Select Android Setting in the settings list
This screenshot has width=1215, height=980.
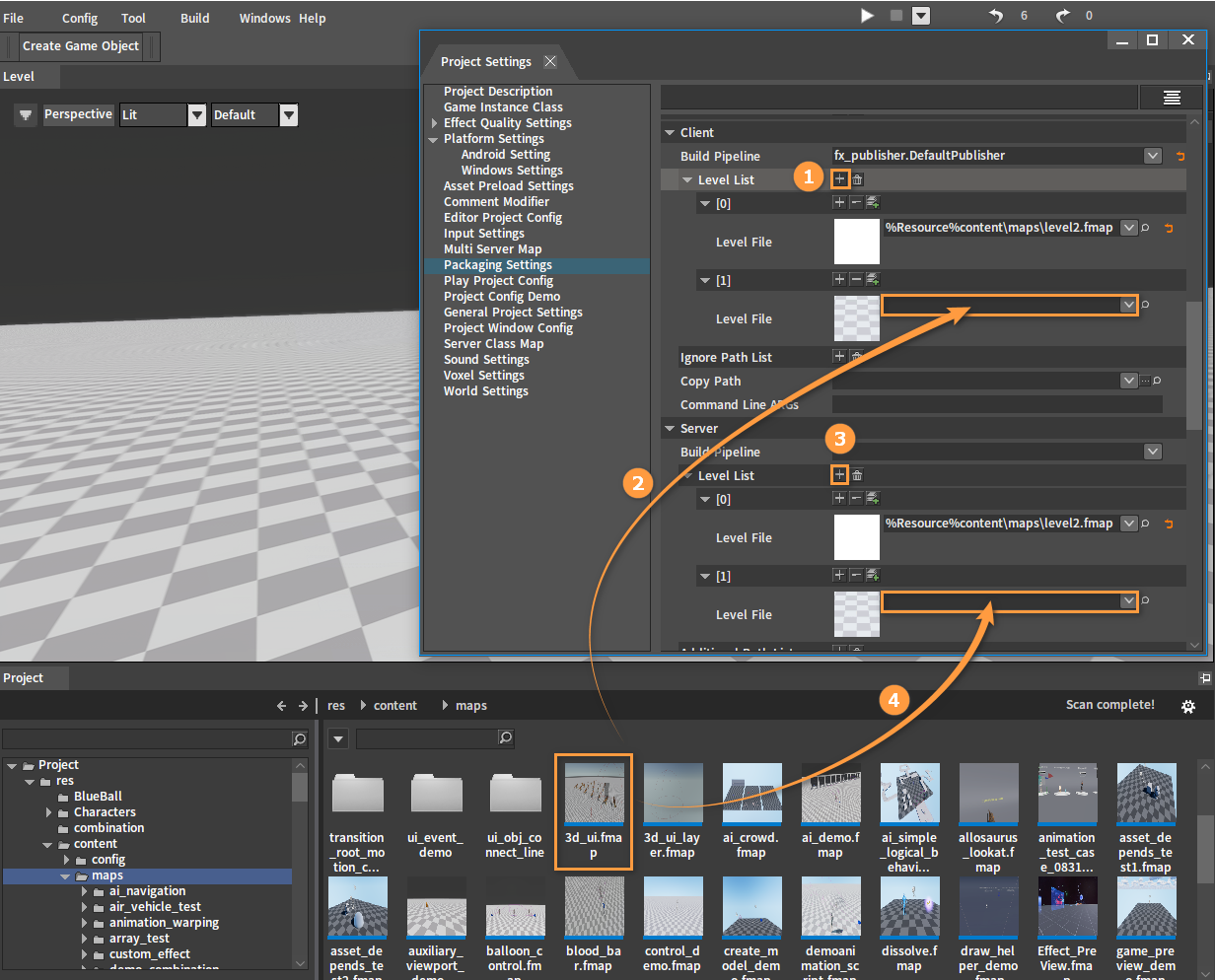[x=506, y=155]
